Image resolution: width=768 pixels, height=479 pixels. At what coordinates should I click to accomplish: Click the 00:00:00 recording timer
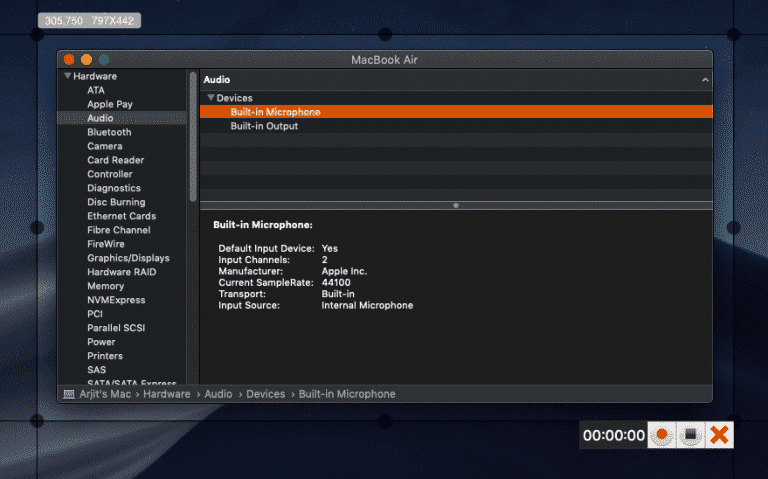(x=614, y=435)
